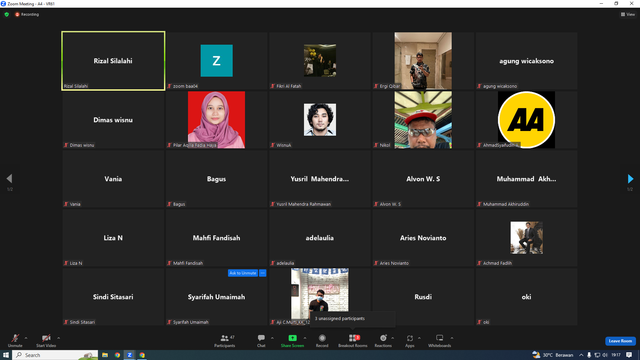Expand arrow next to Apps

pos(419,338)
